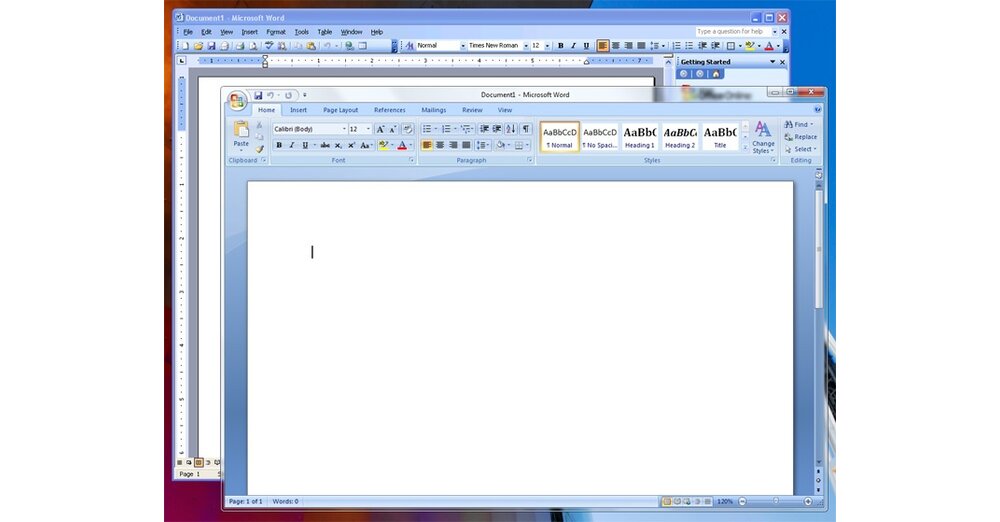Screen dimensions: 1000x522
Task: Open the Tools menu in Word 2003
Action: click(x=302, y=32)
